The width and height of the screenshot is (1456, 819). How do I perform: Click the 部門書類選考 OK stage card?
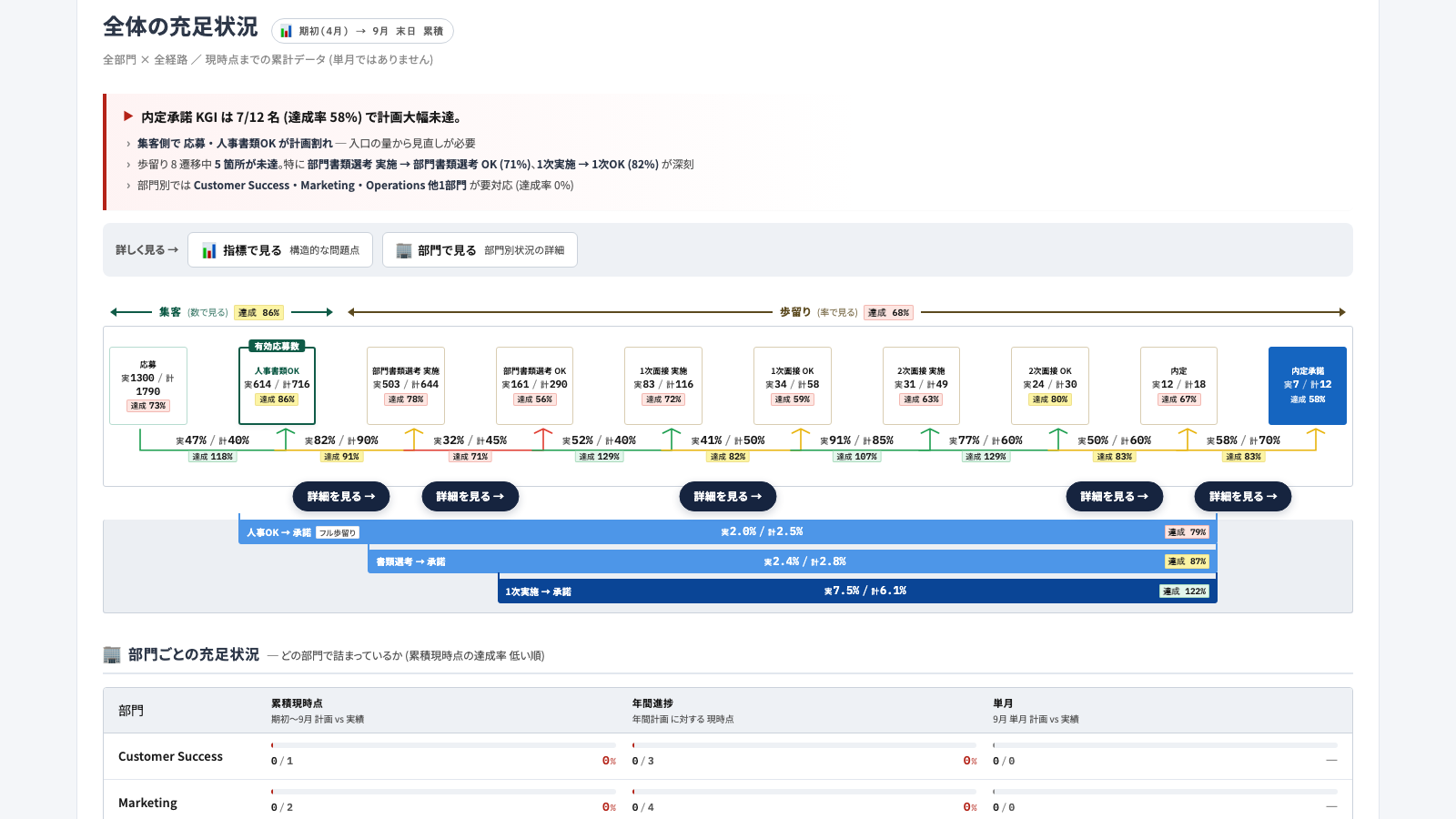535,386
